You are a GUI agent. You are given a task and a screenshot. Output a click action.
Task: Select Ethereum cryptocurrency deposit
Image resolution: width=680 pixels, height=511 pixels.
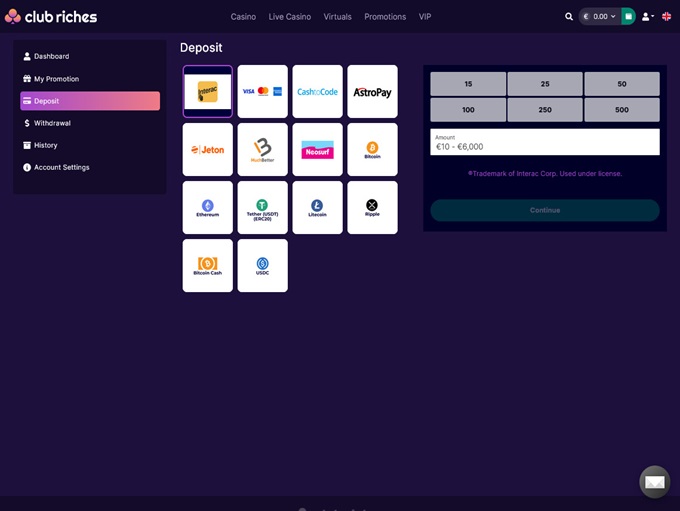pos(208,207)
